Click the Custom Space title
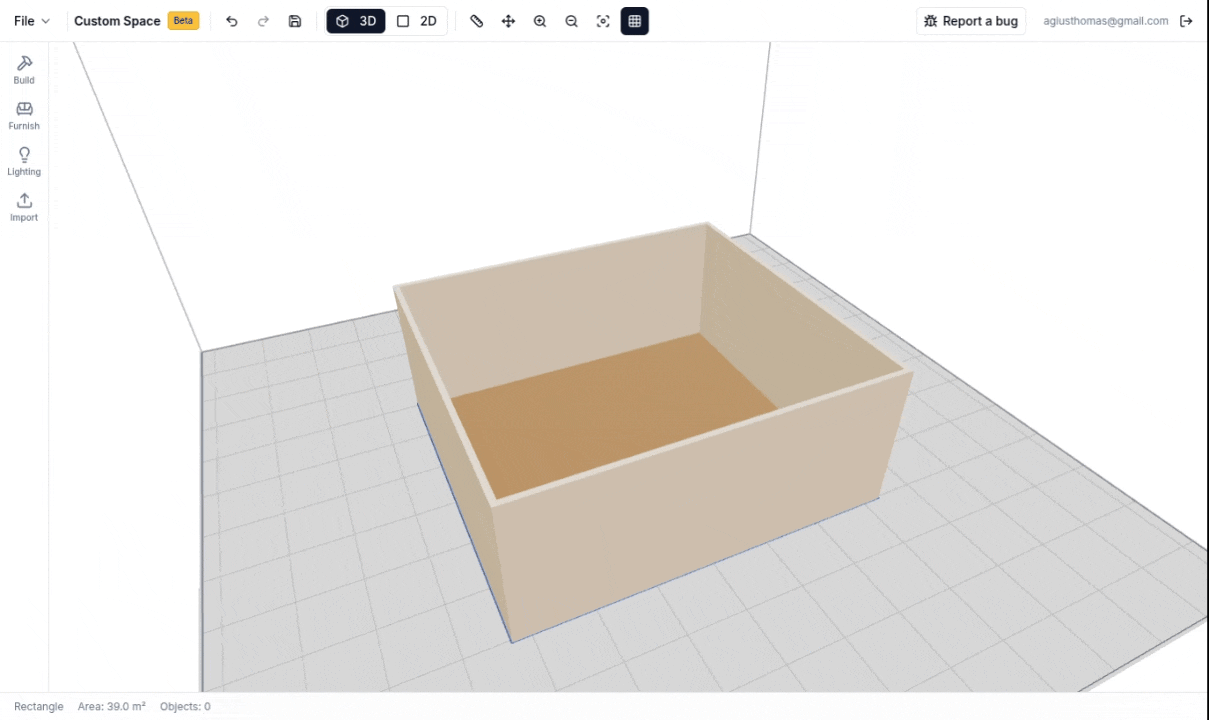 click(117, 21)
